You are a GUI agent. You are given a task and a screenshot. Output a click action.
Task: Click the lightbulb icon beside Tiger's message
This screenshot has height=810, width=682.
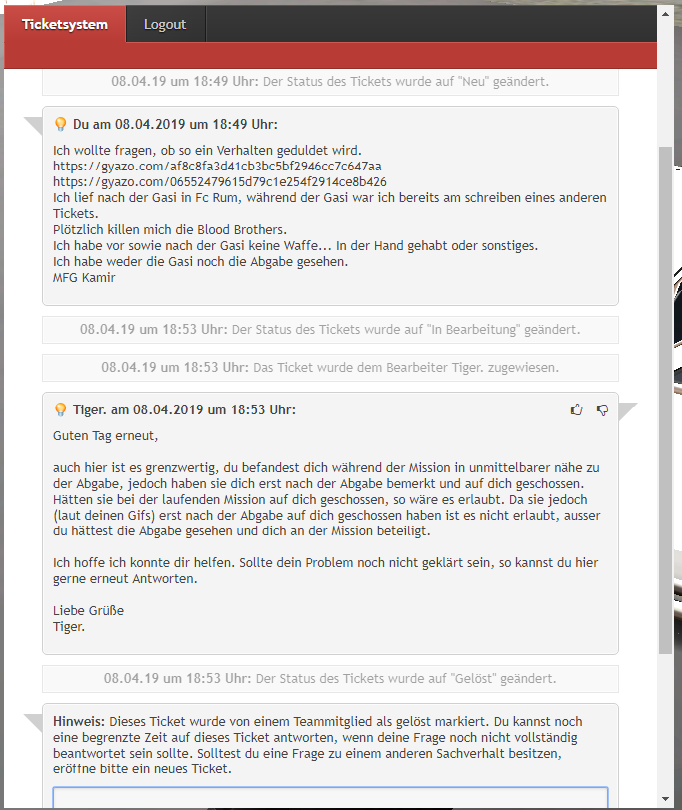(60, 410)
